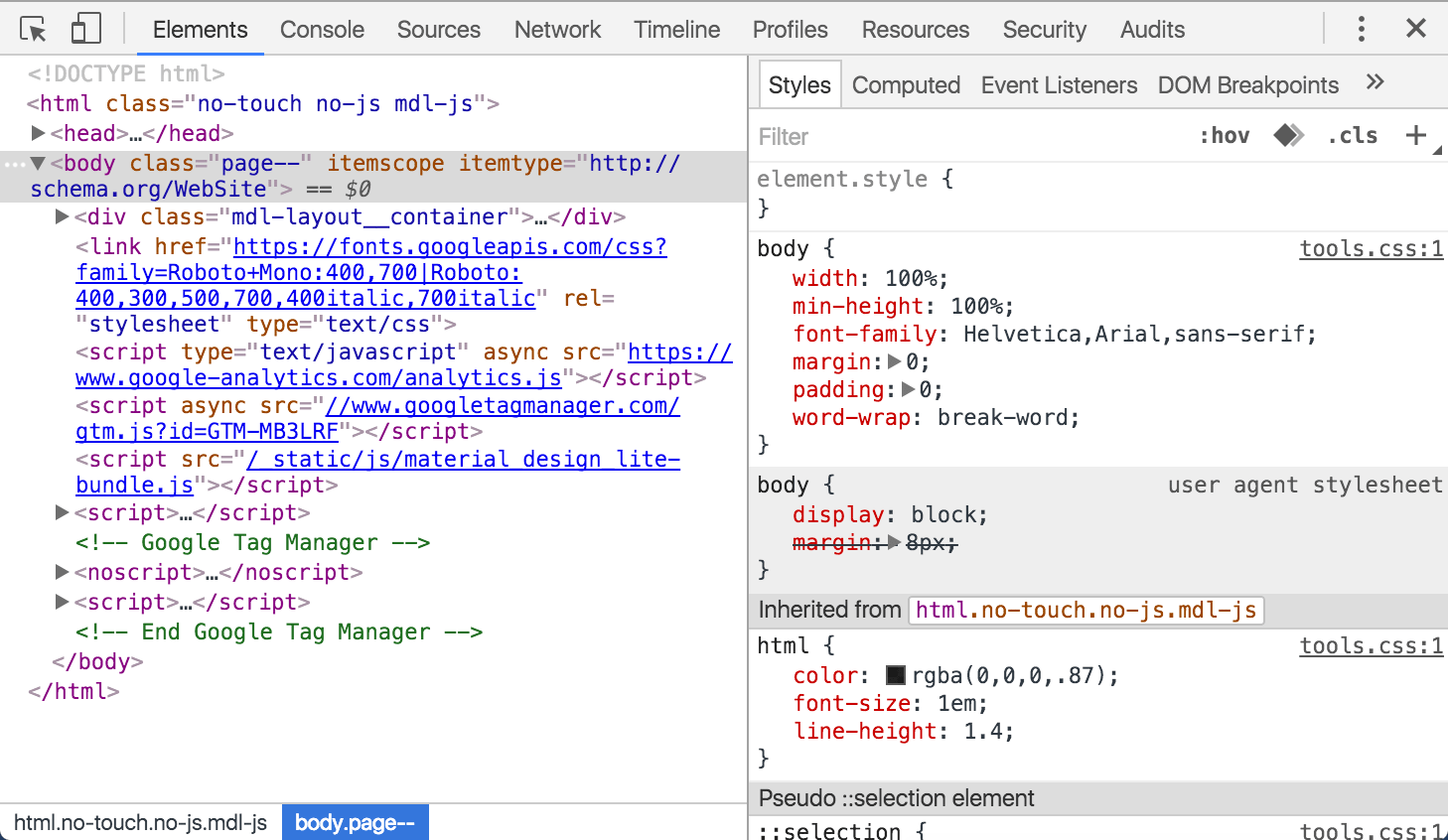Click the toggle element state :hov icon
Viewport: 1448px width, 840px height.
tap(1225, 135)
